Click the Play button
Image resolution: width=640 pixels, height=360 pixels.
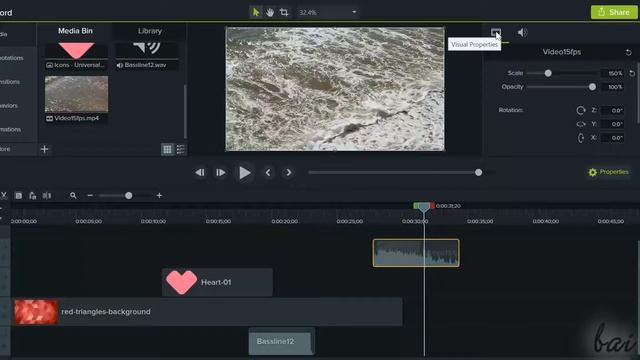pyautogui.click(x=244, y=173)
